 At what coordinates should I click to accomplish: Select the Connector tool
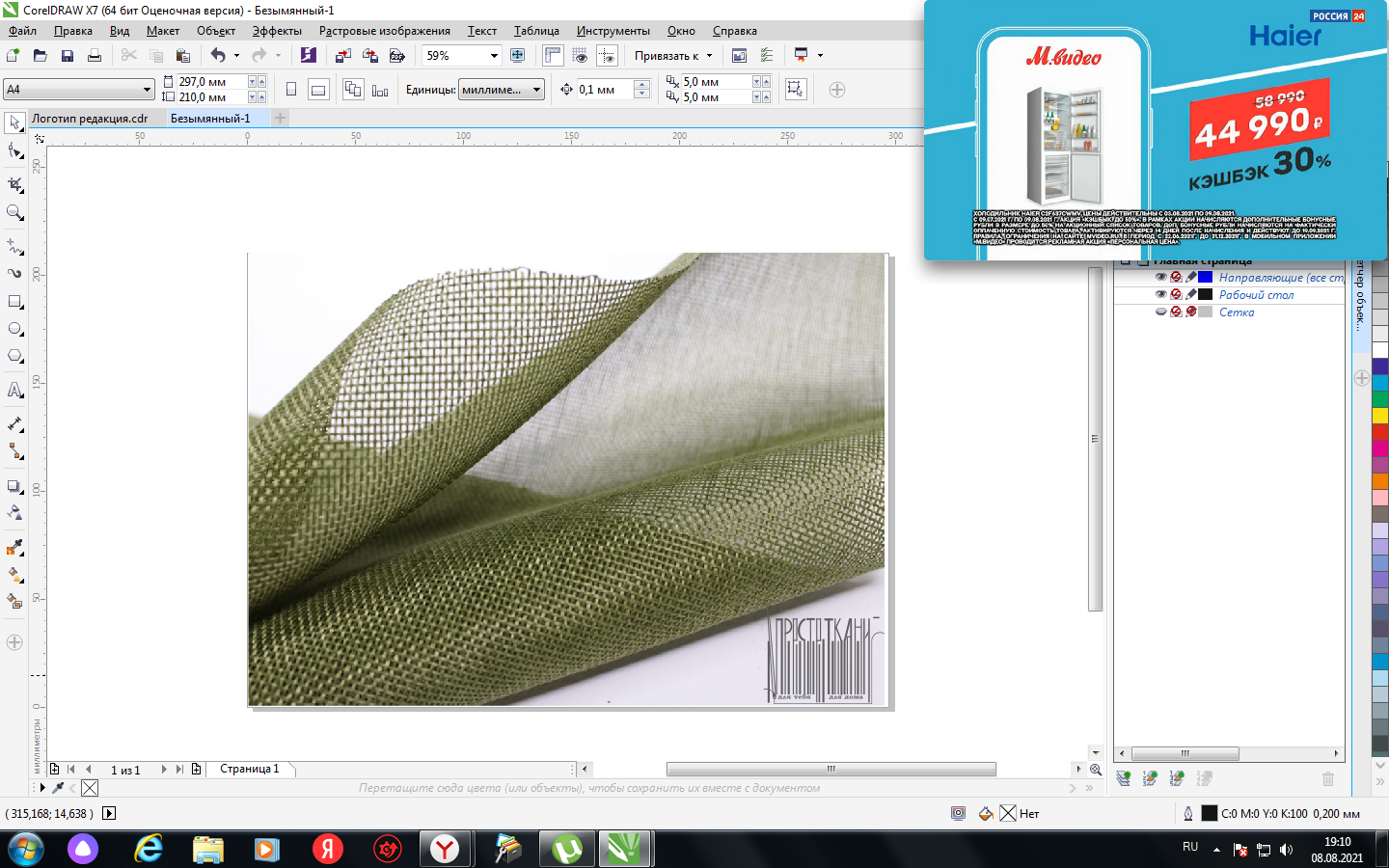pos(14,451)
